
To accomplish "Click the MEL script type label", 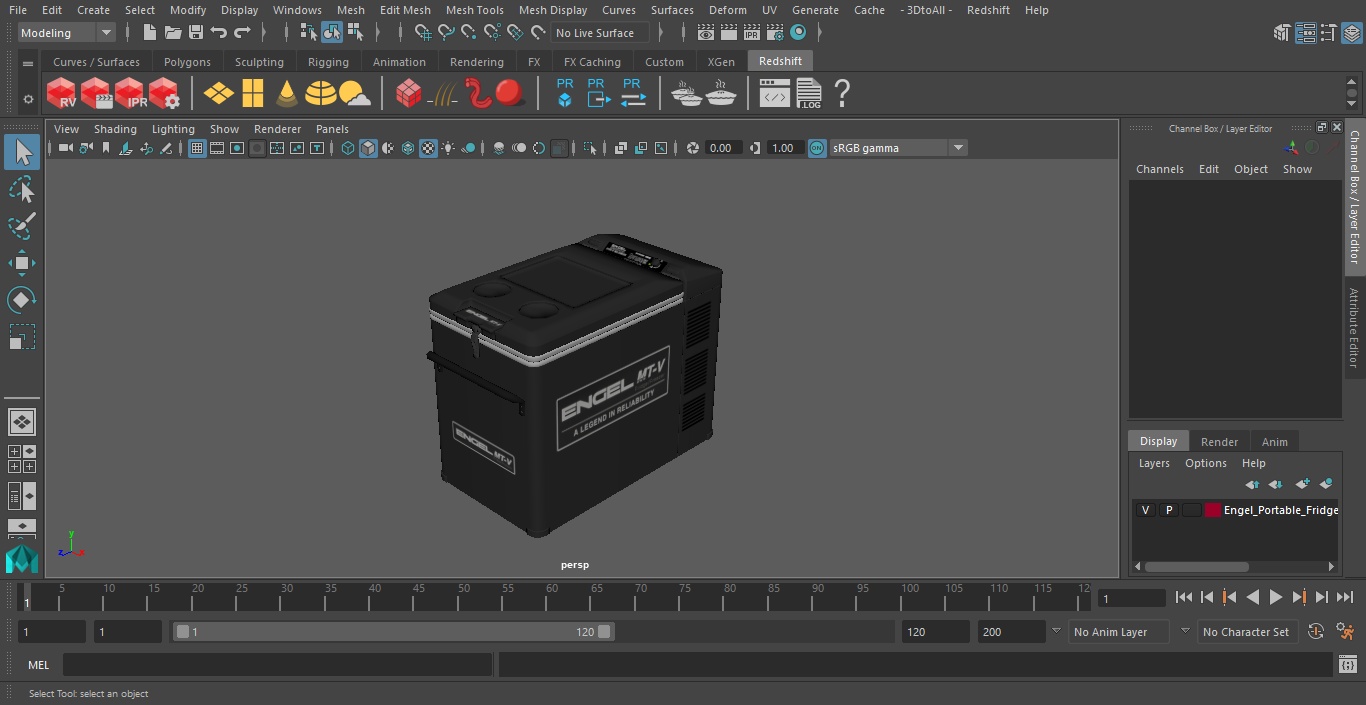I will click(39, 665).
